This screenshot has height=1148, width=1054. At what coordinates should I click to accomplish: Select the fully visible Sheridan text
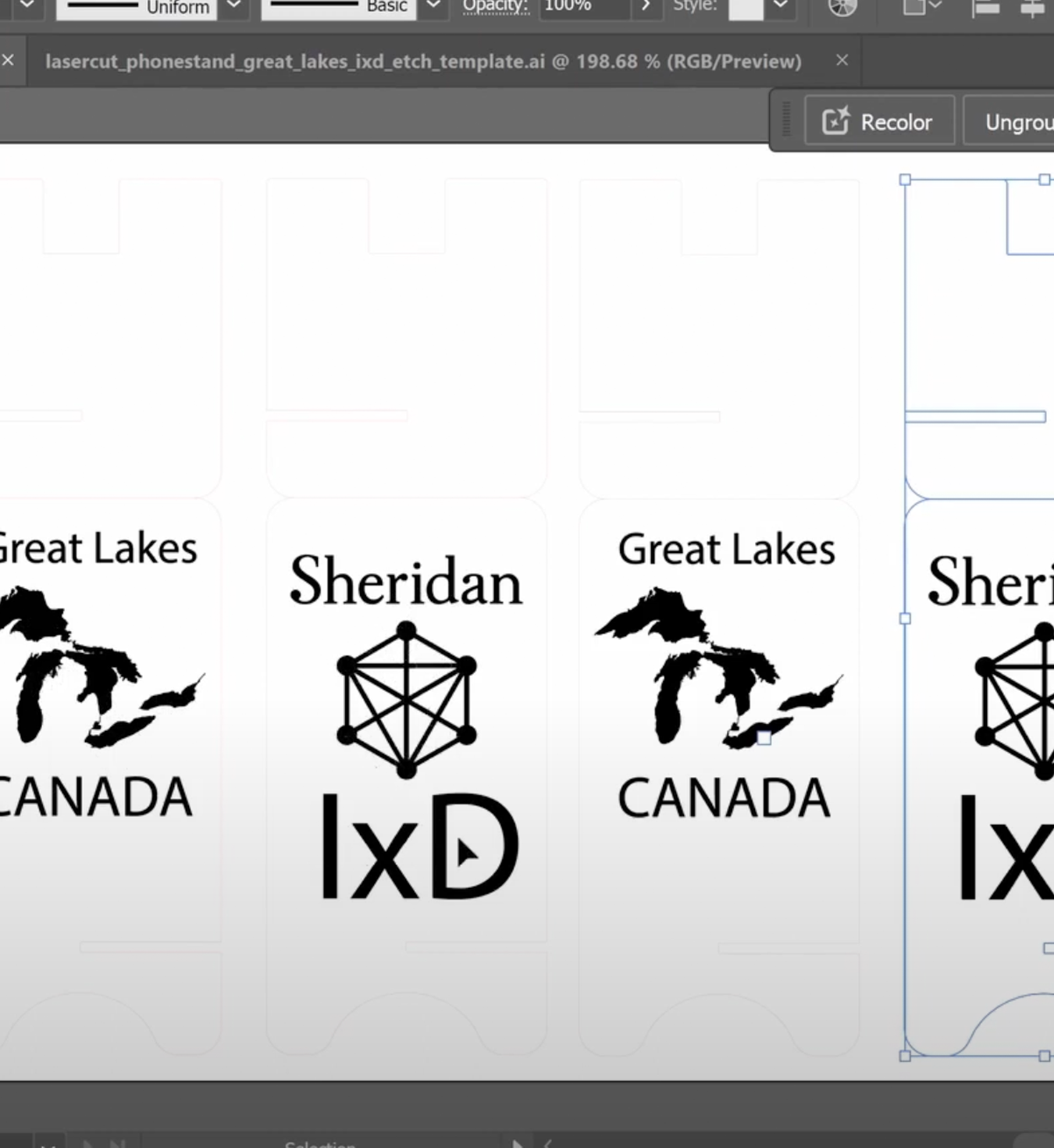[x=406, y=582]
